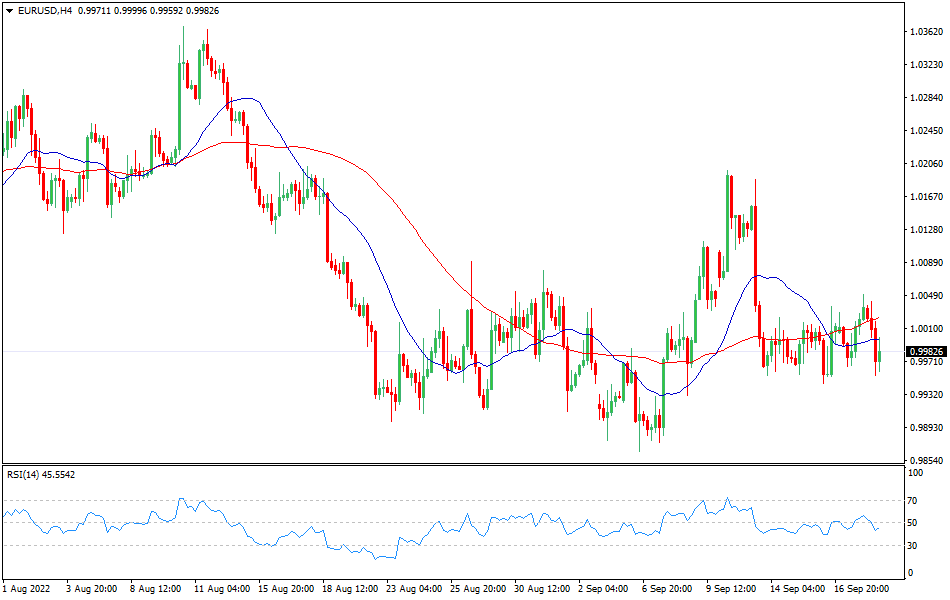Click the RSI(14) 45.5542 indicator label
This screenshot has width=950, height=600.
click(41, 474)
